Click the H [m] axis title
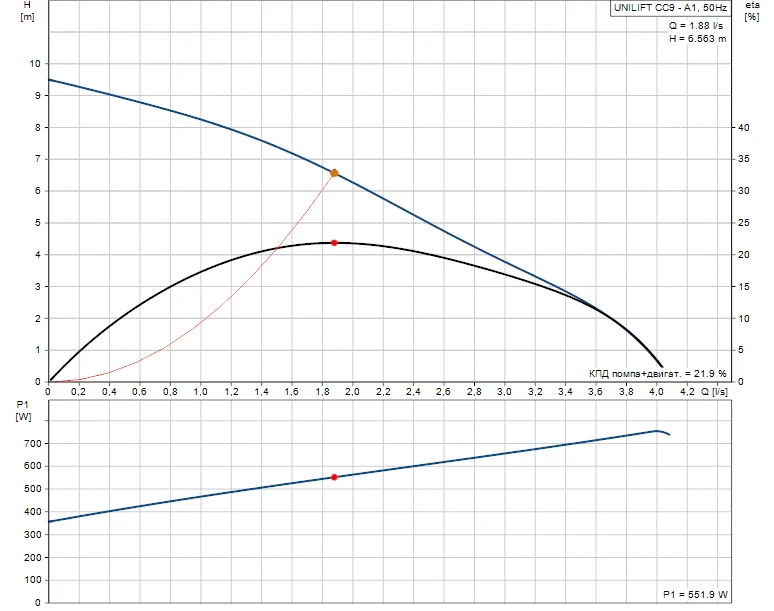 click(x=27, y=12)
